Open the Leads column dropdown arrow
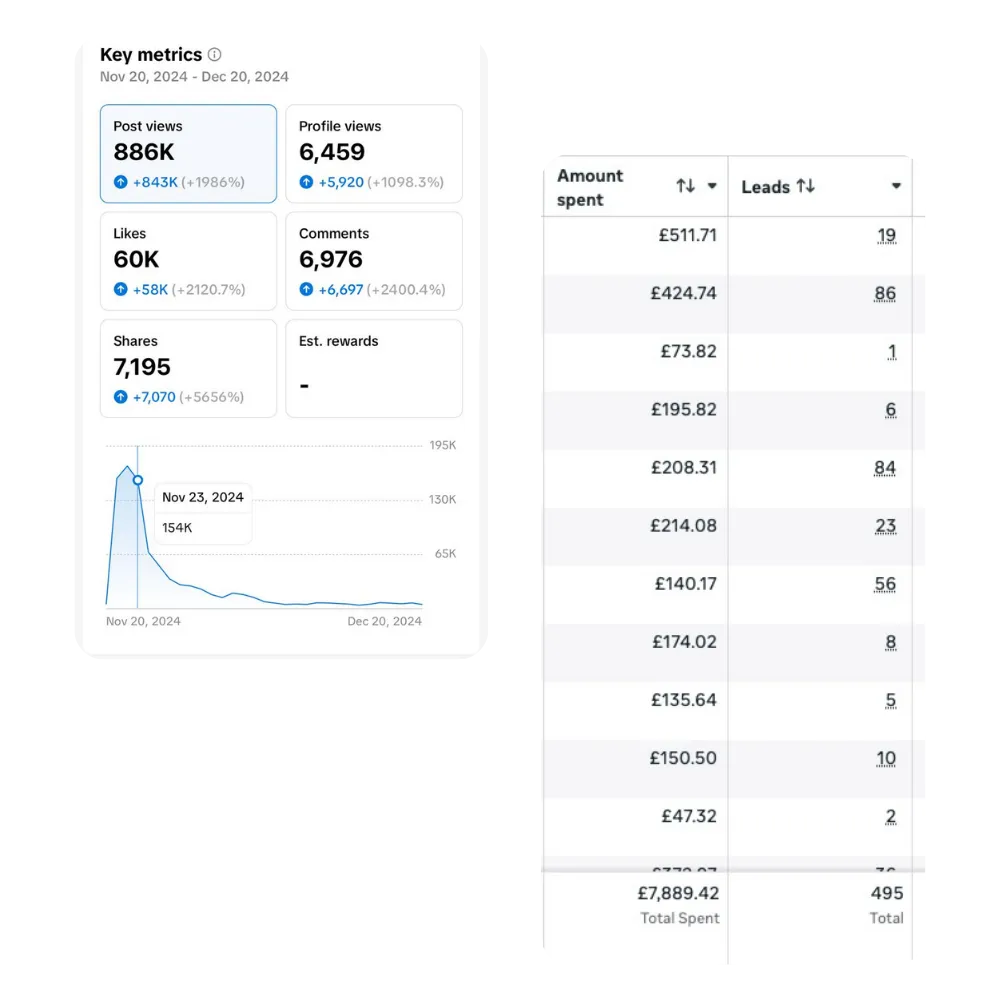 coord(896,186)
